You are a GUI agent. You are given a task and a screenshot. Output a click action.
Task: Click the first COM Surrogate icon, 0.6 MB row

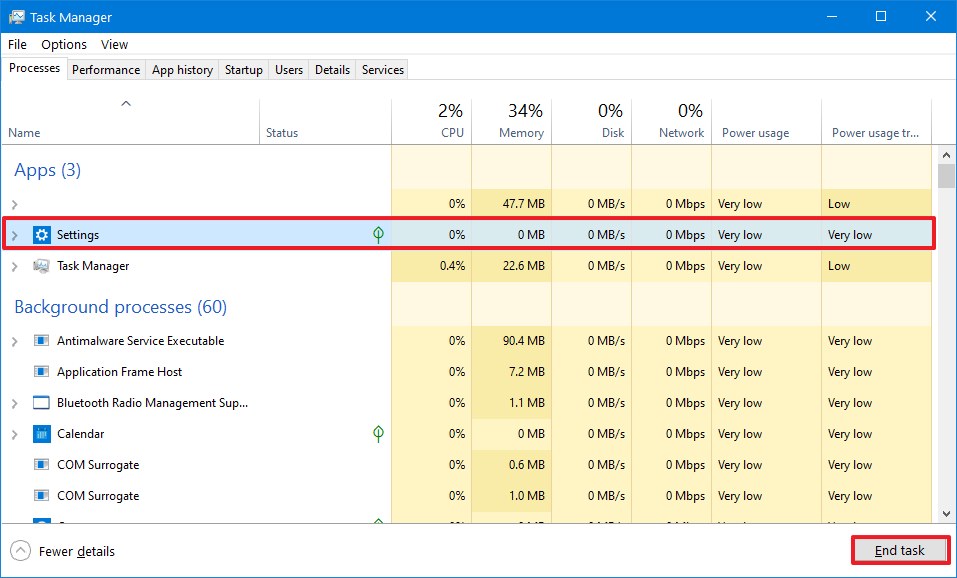point(42,465)
